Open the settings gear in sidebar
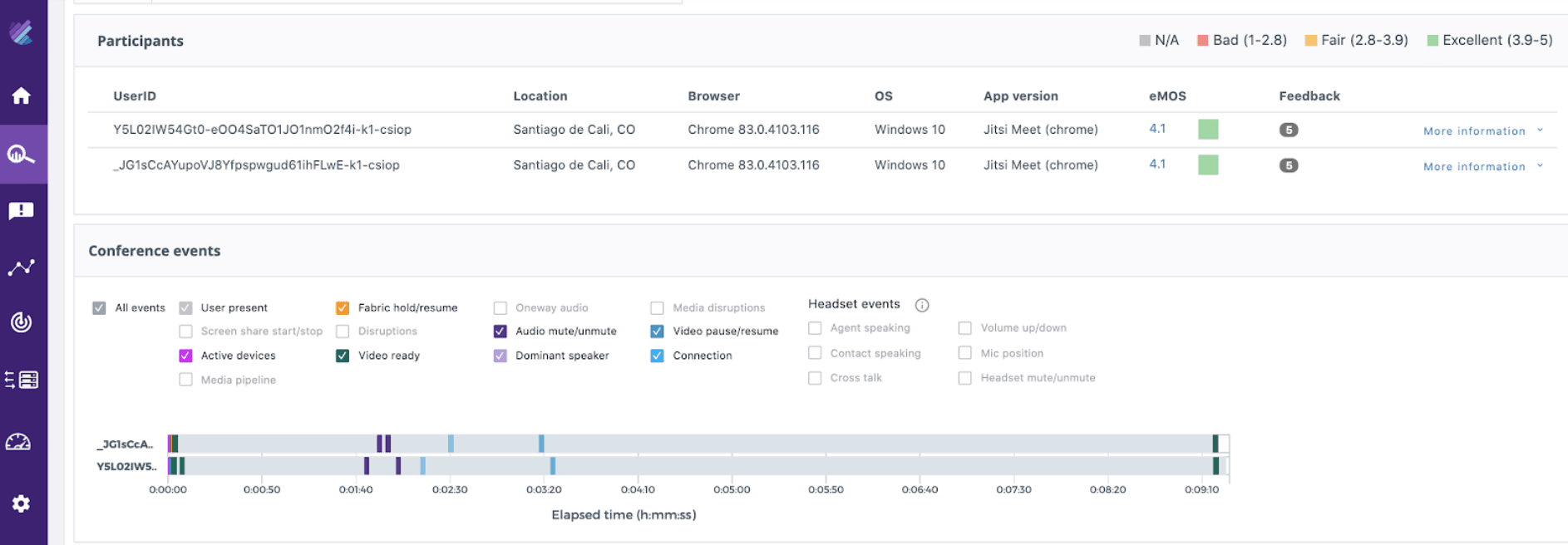1568x545 pixels. [22, 503]
